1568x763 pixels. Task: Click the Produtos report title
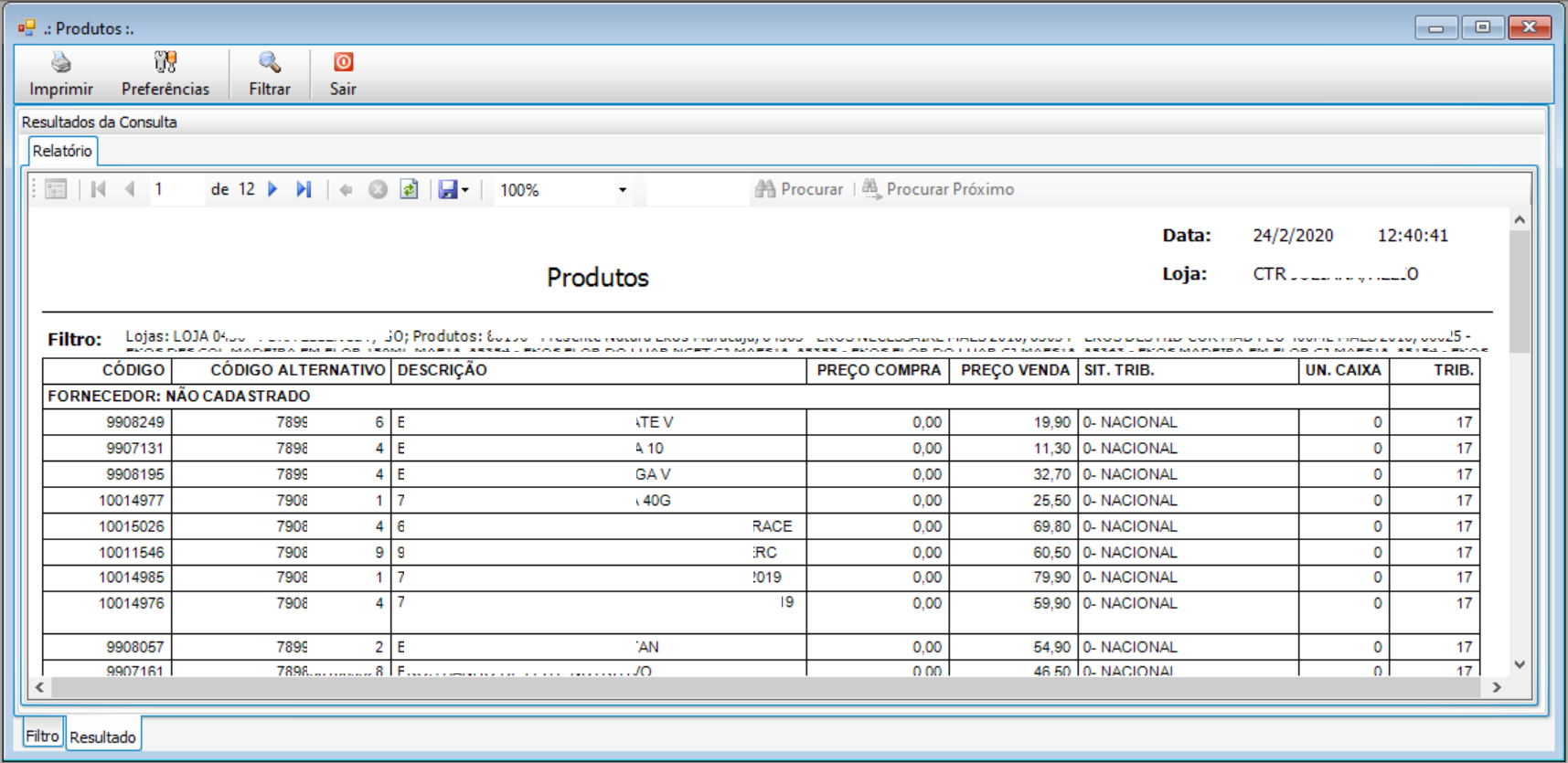pyautogui.click(x=598, y=278)
